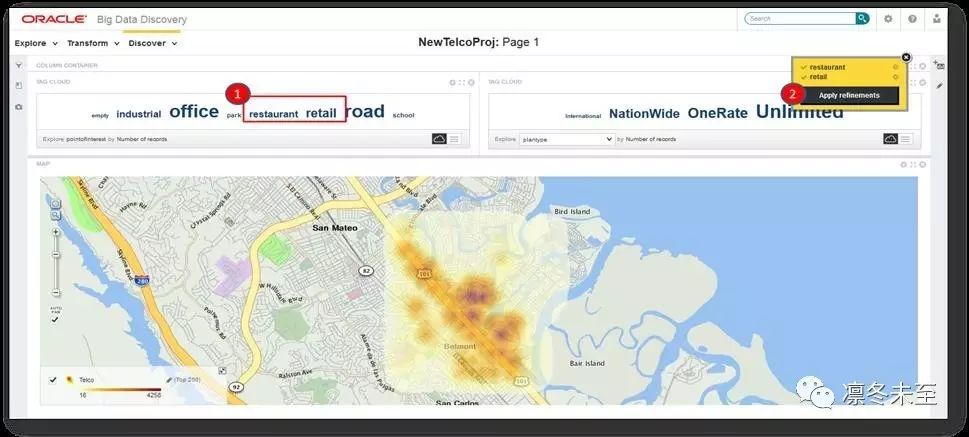Viewport: 969px width, 437px height.
Task: Click in the Search input field
Action: pyautogui.click(x=800, y=19)
